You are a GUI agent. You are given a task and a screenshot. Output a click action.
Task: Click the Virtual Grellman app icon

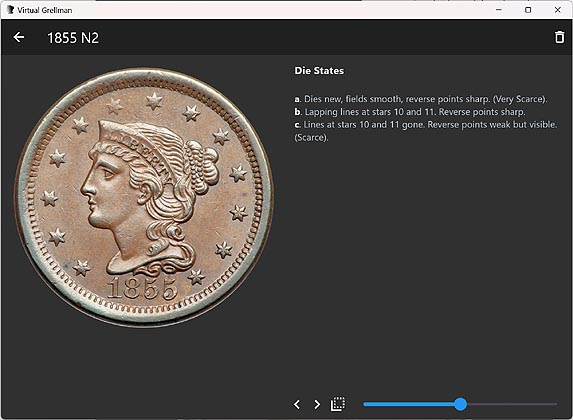tap(10, 10)
